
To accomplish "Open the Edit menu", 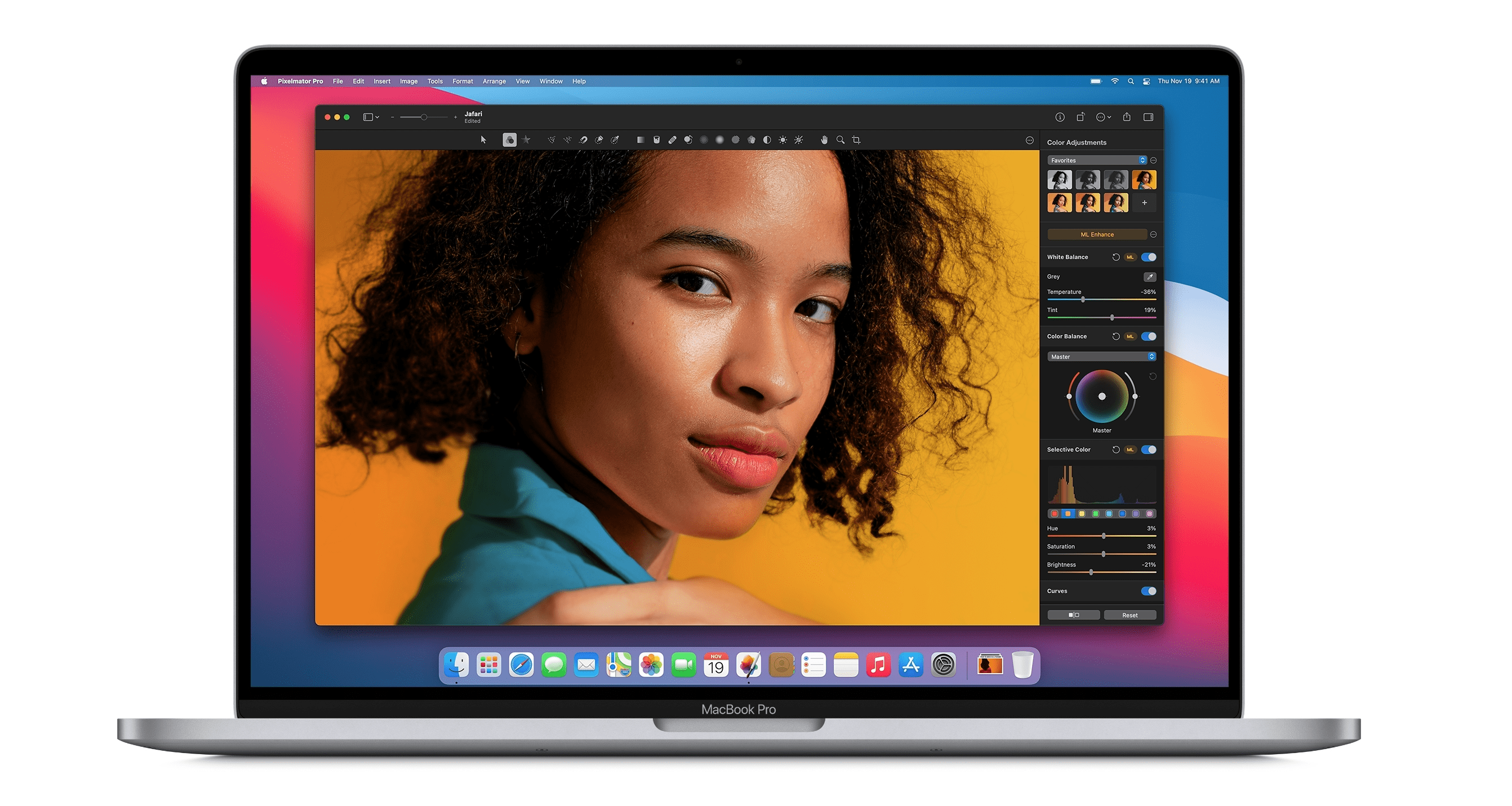I will point(358,82).
